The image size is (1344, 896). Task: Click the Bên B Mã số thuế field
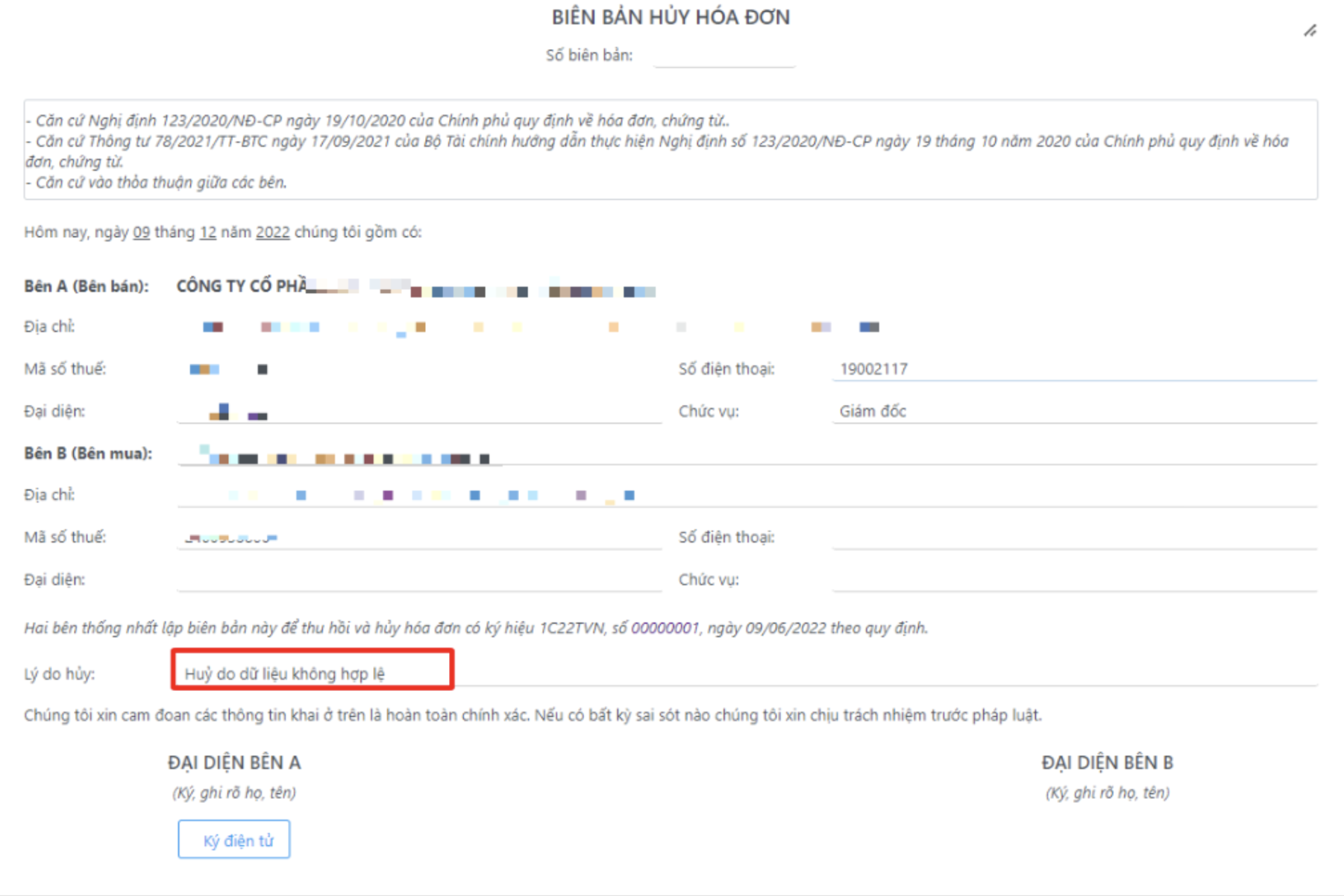tap(418, 537)
